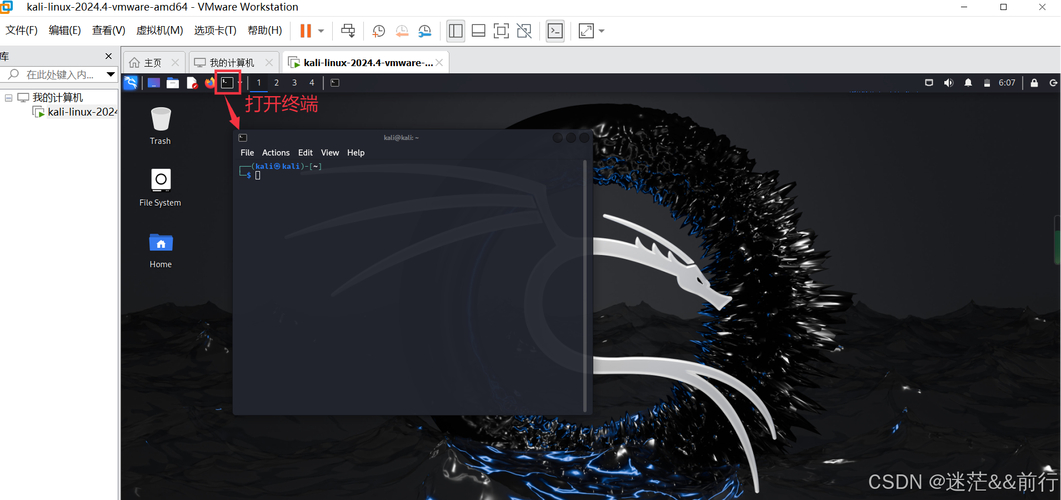Open the snapshot manager wrench-clock icon
Viewport: 1061px width, 500px height.
[x=425, y=30]
